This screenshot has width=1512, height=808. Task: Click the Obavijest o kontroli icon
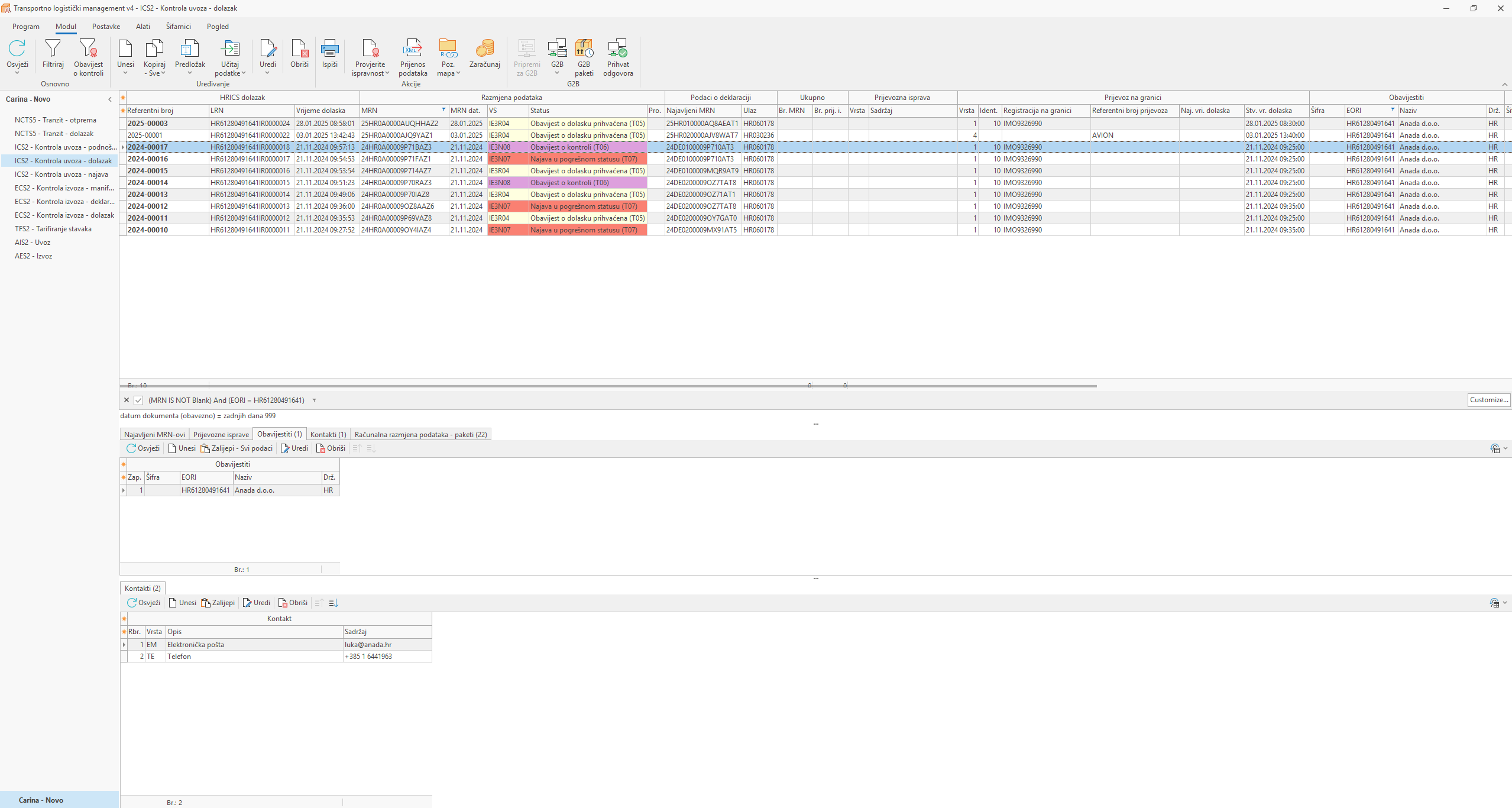click(x=88, y=49)
